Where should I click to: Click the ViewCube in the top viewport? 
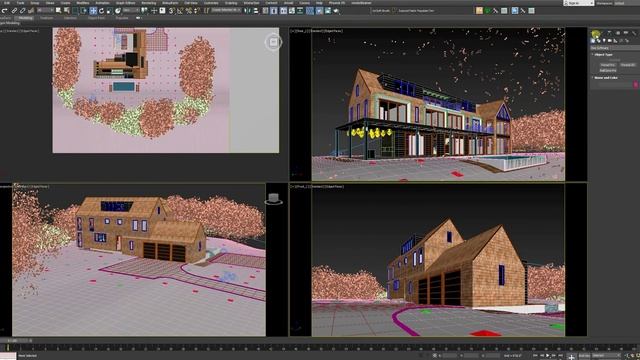coord(273,42)
